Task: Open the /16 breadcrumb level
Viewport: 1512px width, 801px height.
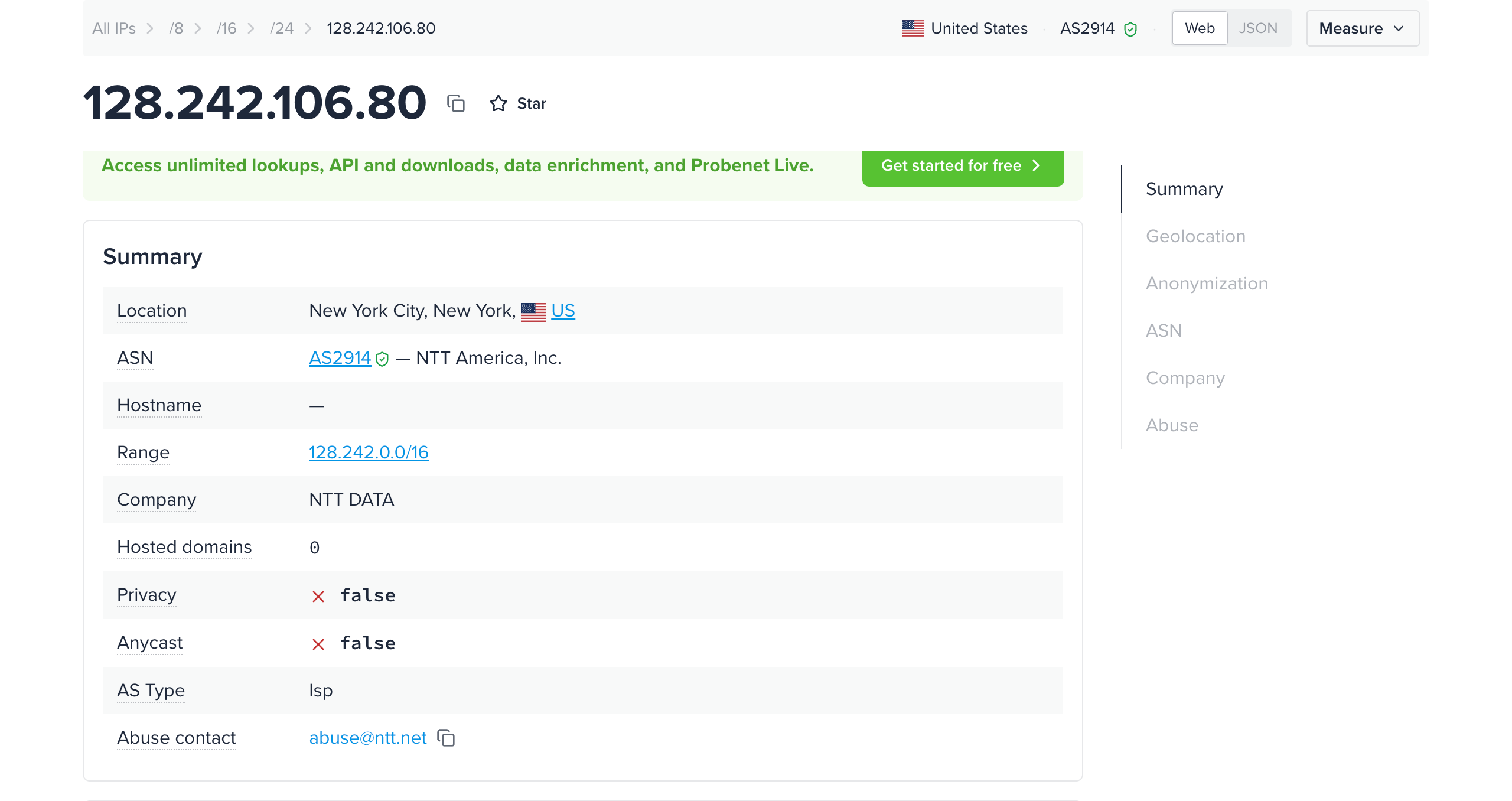Action: [226, 28]
